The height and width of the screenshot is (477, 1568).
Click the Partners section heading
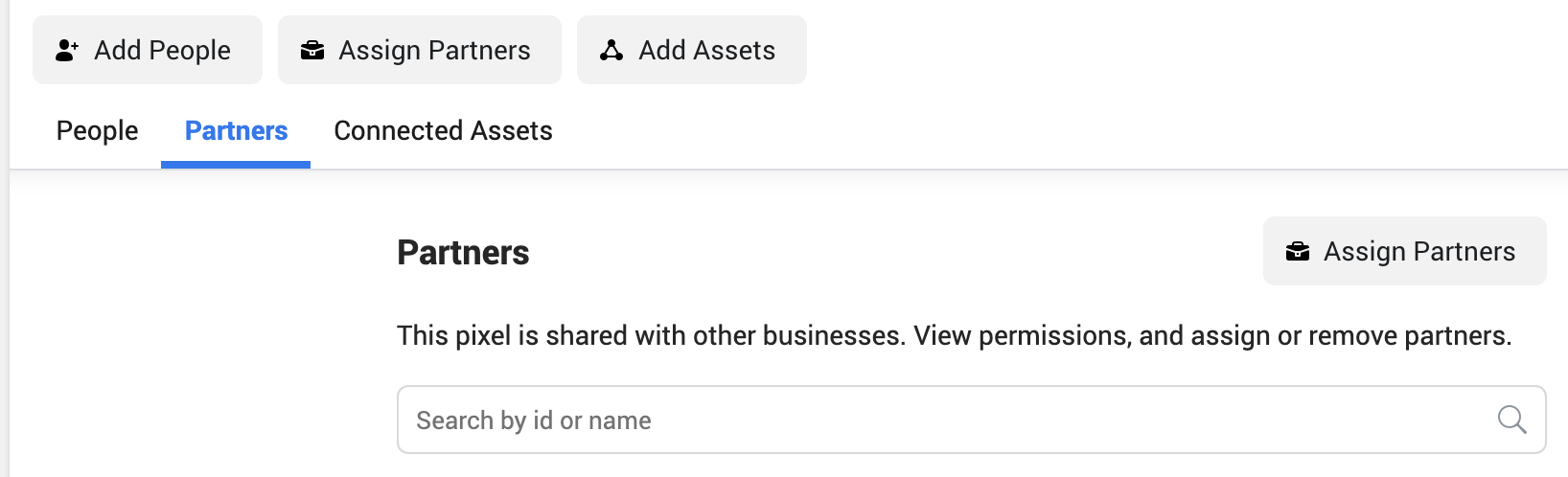(463, 253)
